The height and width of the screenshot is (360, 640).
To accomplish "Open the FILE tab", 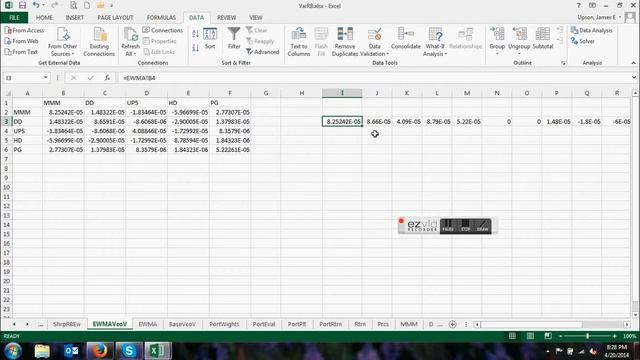I will [14, 18].
